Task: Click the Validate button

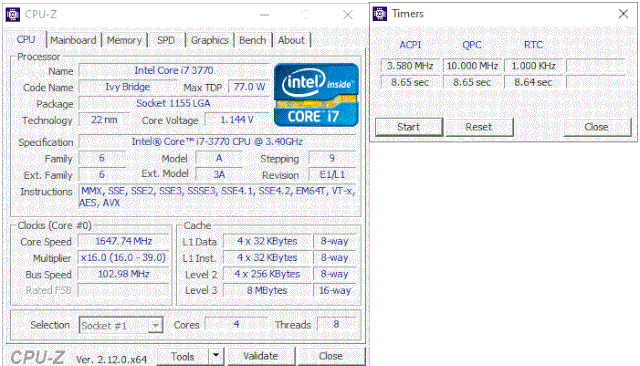Action: (x=261, y=356)
